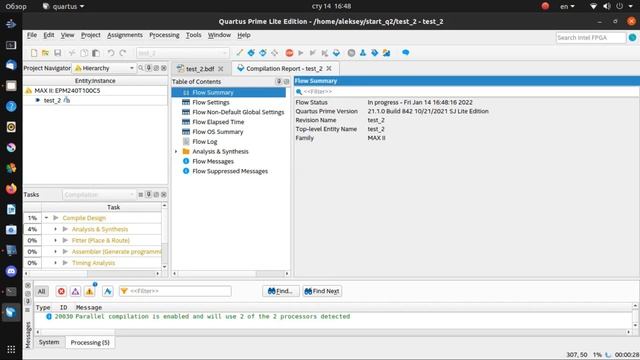Screen dimensions: 640x360
Task: Click the Table of Contents horizontal scrollbar
Action: [x=231, y=273]
